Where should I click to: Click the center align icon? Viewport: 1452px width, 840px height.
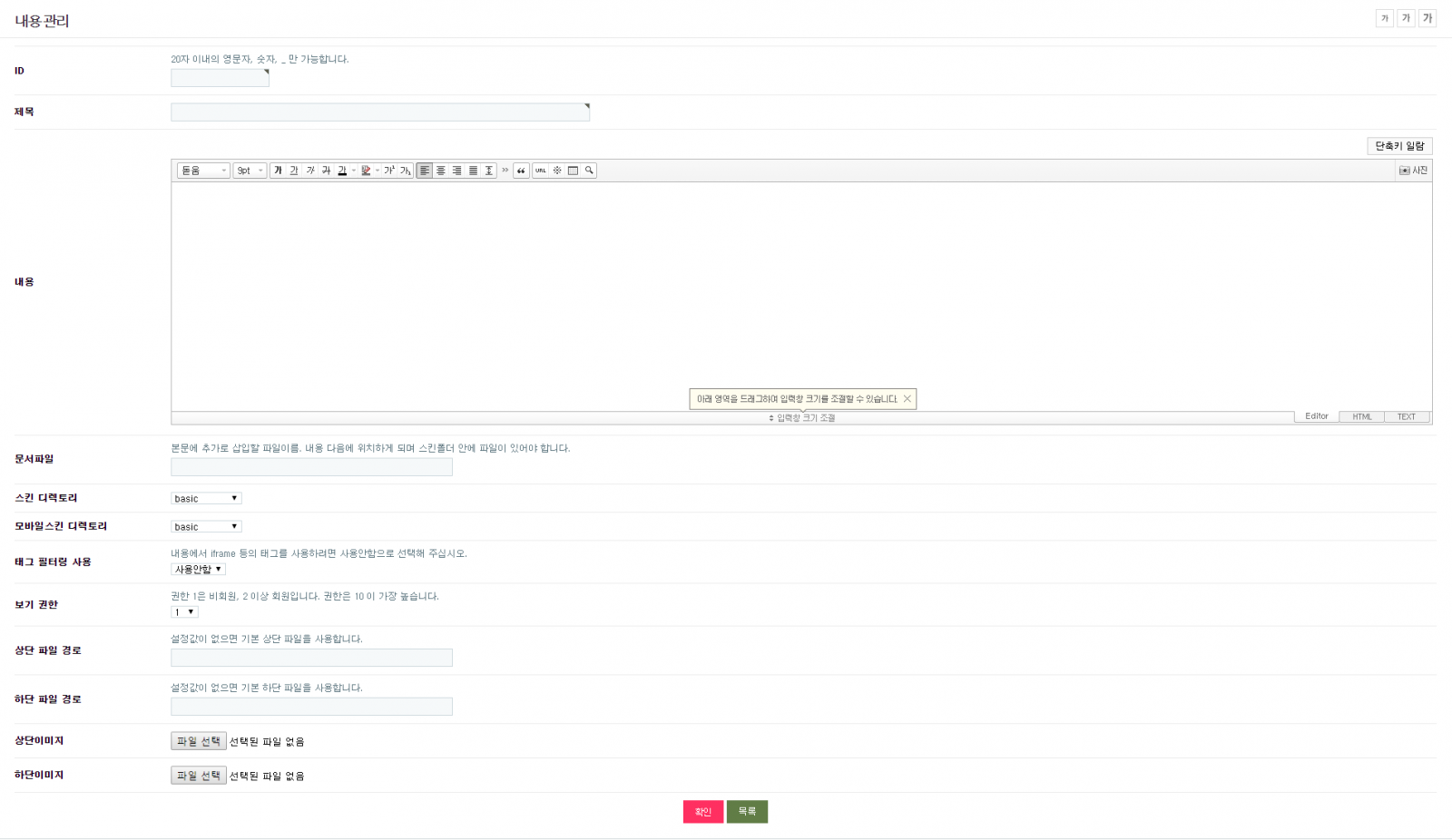(441, 171)
